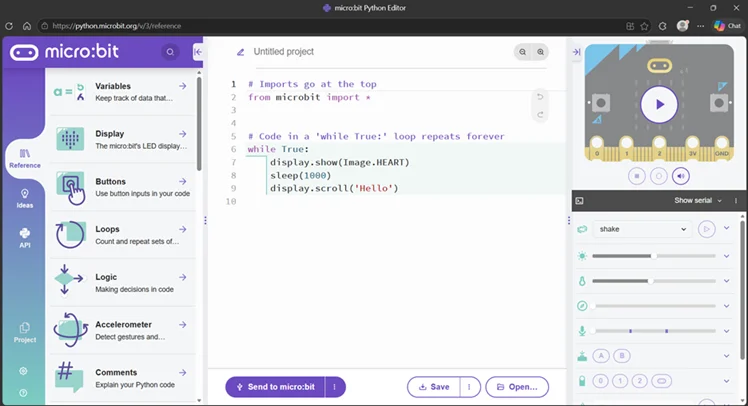The image size is (748, 406).
Task: Switch to the Project tab
Action: tap(25, 333)
